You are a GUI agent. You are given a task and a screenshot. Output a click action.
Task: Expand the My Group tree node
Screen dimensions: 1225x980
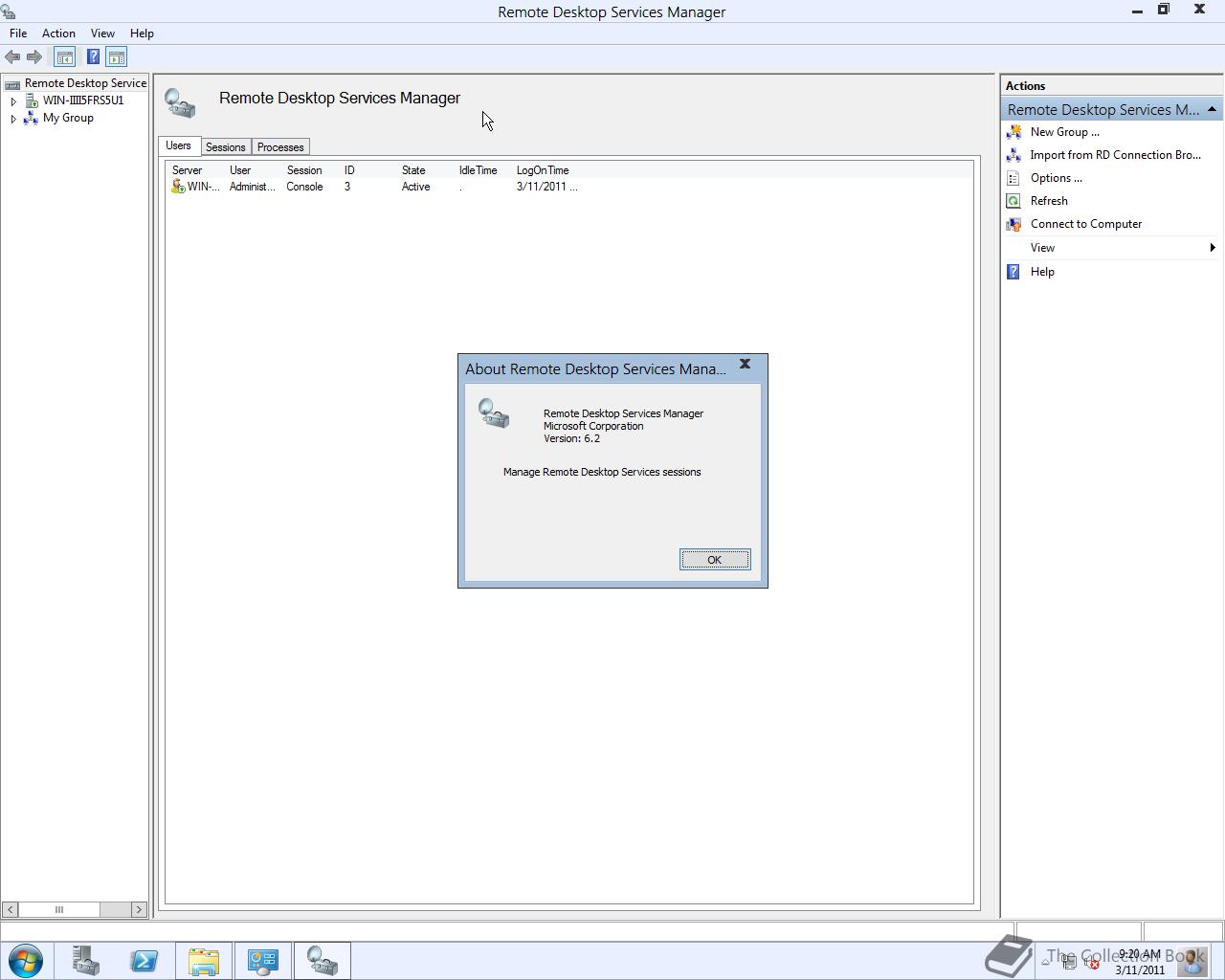13,119
